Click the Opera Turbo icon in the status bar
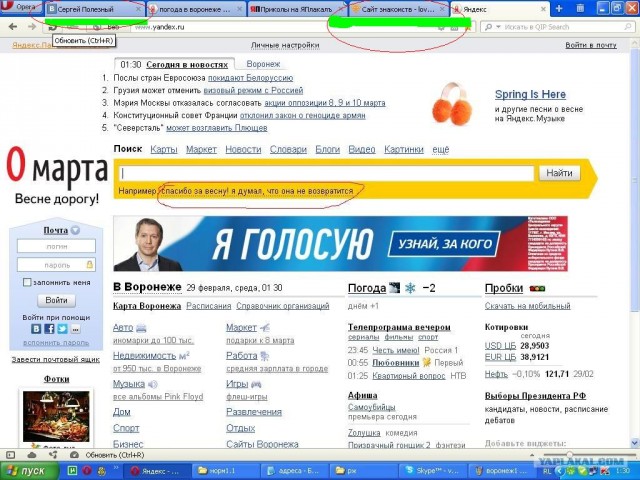 pyautogui.click(x=74, y=455)
